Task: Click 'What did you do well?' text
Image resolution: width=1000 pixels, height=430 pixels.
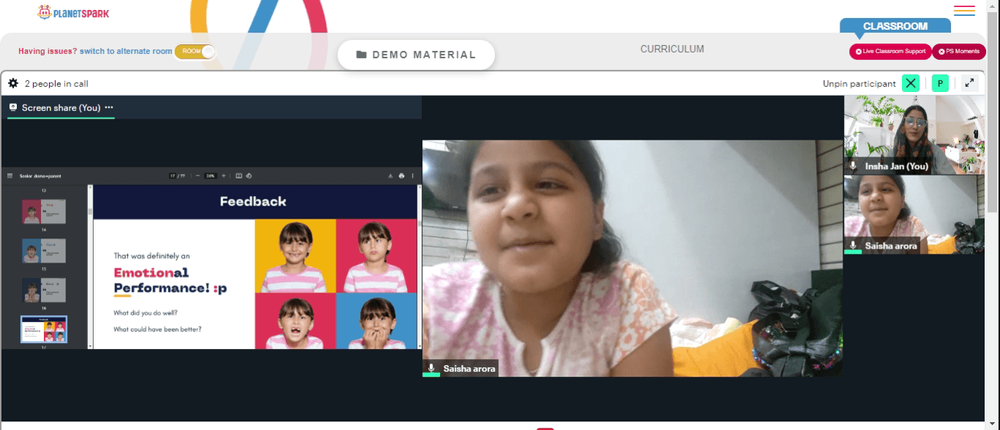Action: pyautogui.click(x=145, y=313)
